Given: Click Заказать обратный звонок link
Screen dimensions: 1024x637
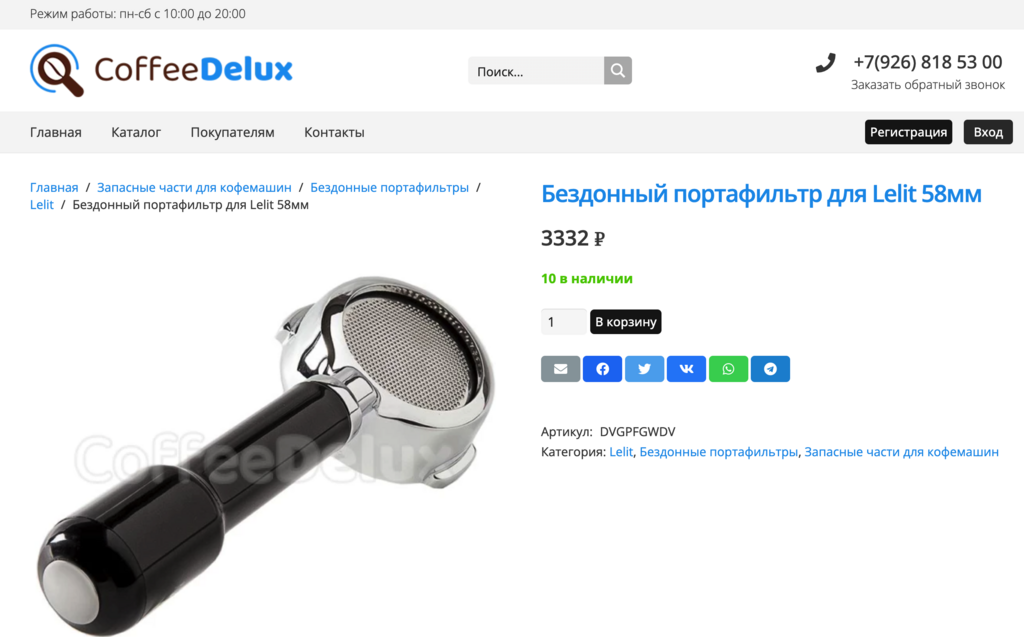Looking at the screenshot, I should point(927,85).
